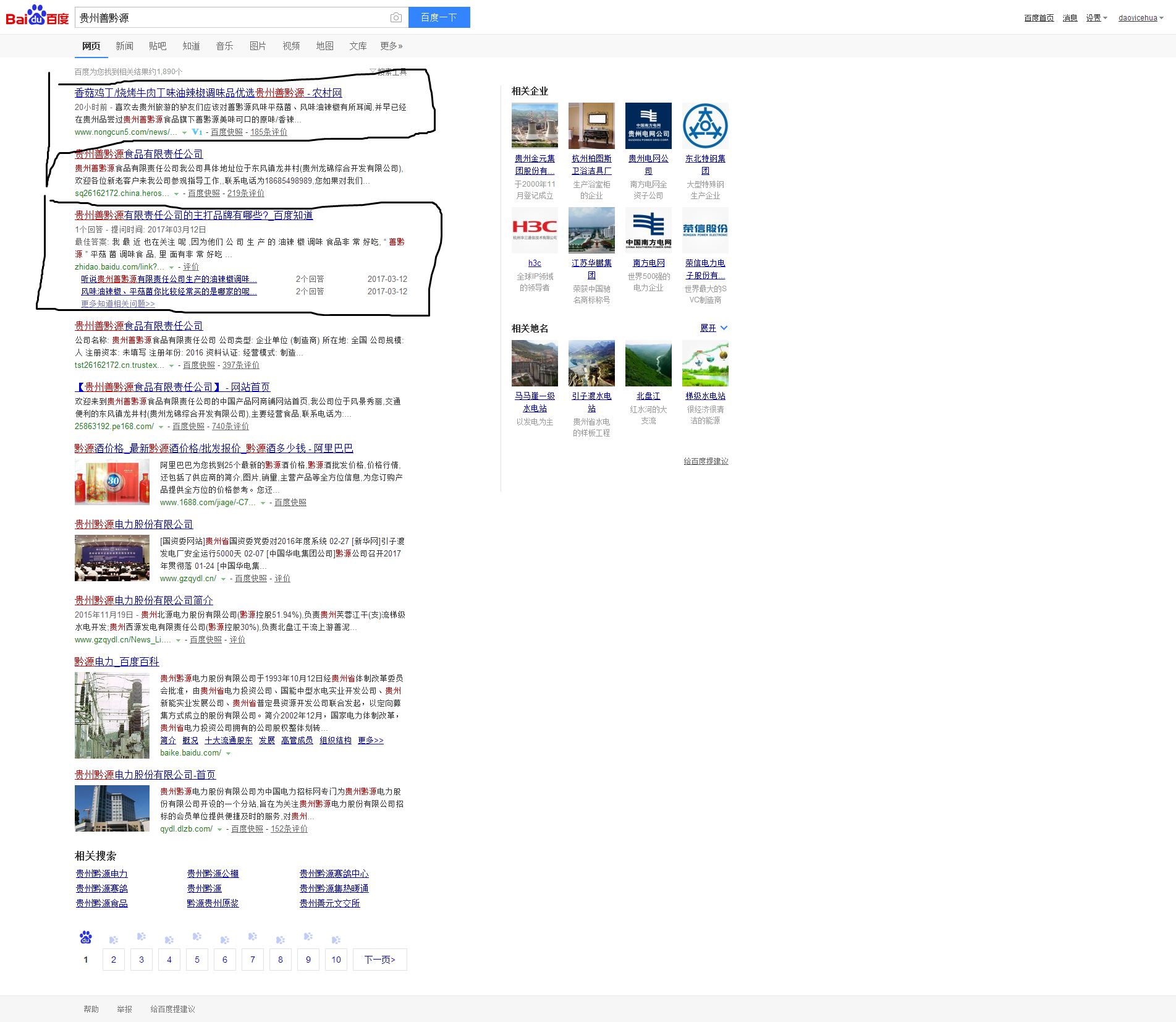Expand tst26162172.cn.trustex result dropdown arrow
Viewport: 1176px width, 1022px height.
click(171, 365)
